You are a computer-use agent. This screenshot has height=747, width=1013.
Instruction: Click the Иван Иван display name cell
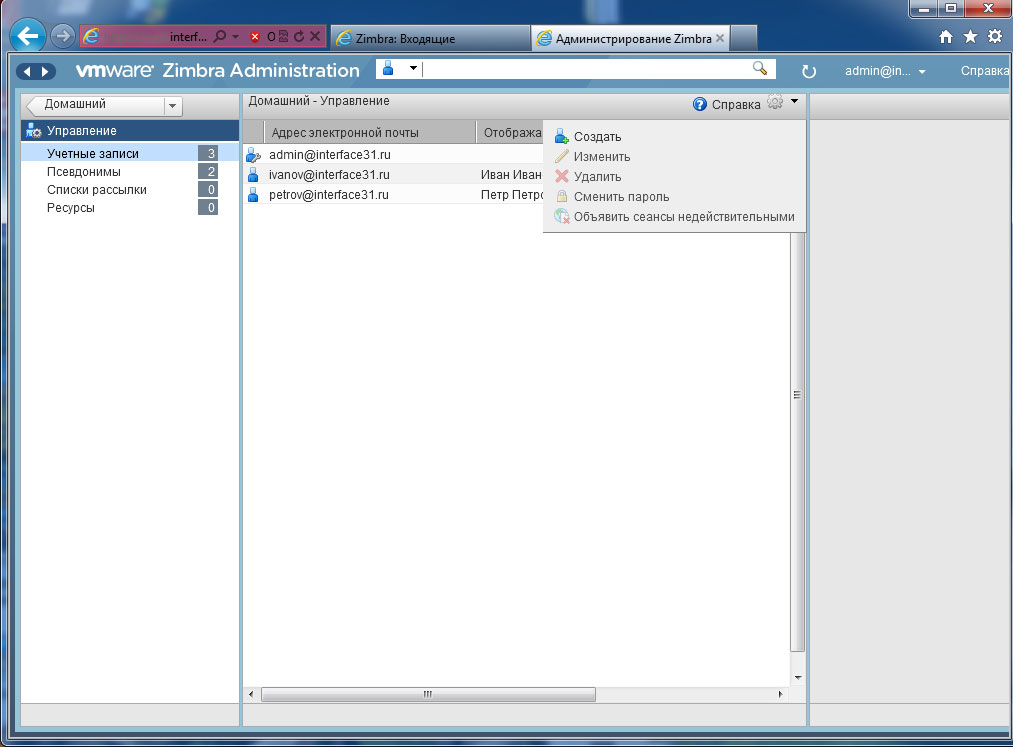click(511, 175)
